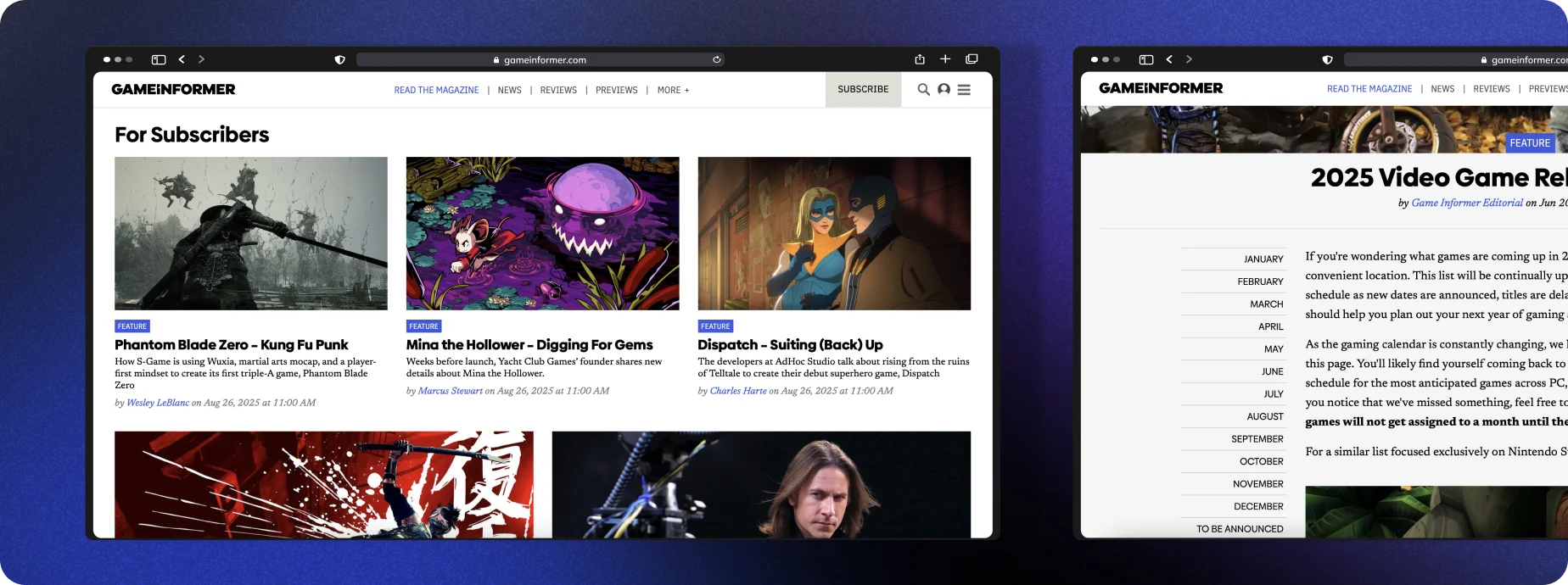Click the SUBSCRIBE button
The width and height of the screenshot is (1568, 585).
coord(863,89)
